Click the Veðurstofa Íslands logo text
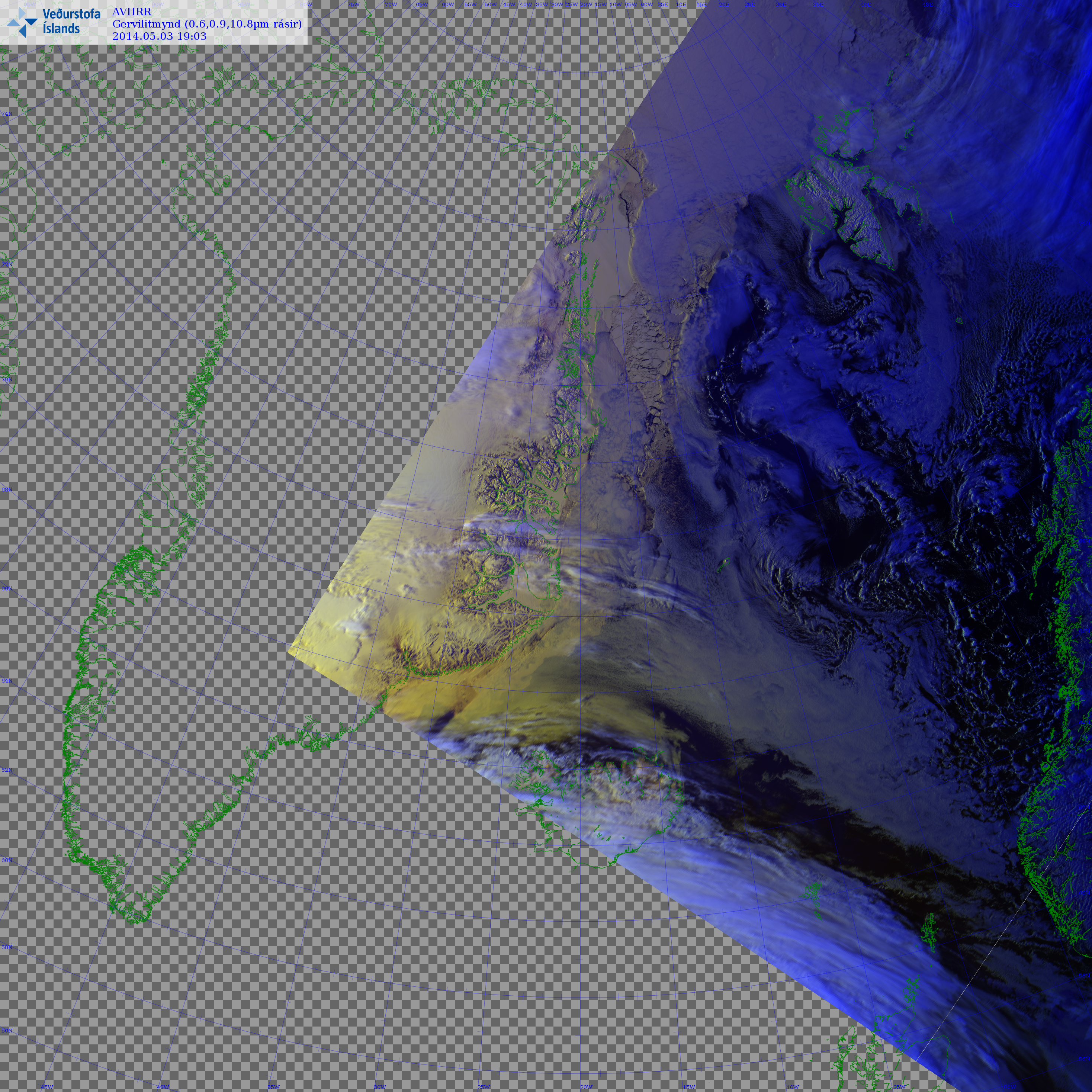The height and width of the screenshot is (1092, 1092). click(71, 21)
